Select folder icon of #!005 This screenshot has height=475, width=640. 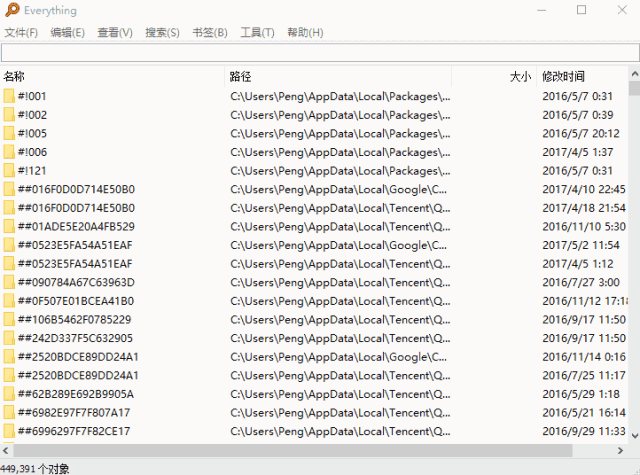pos(9,133)
